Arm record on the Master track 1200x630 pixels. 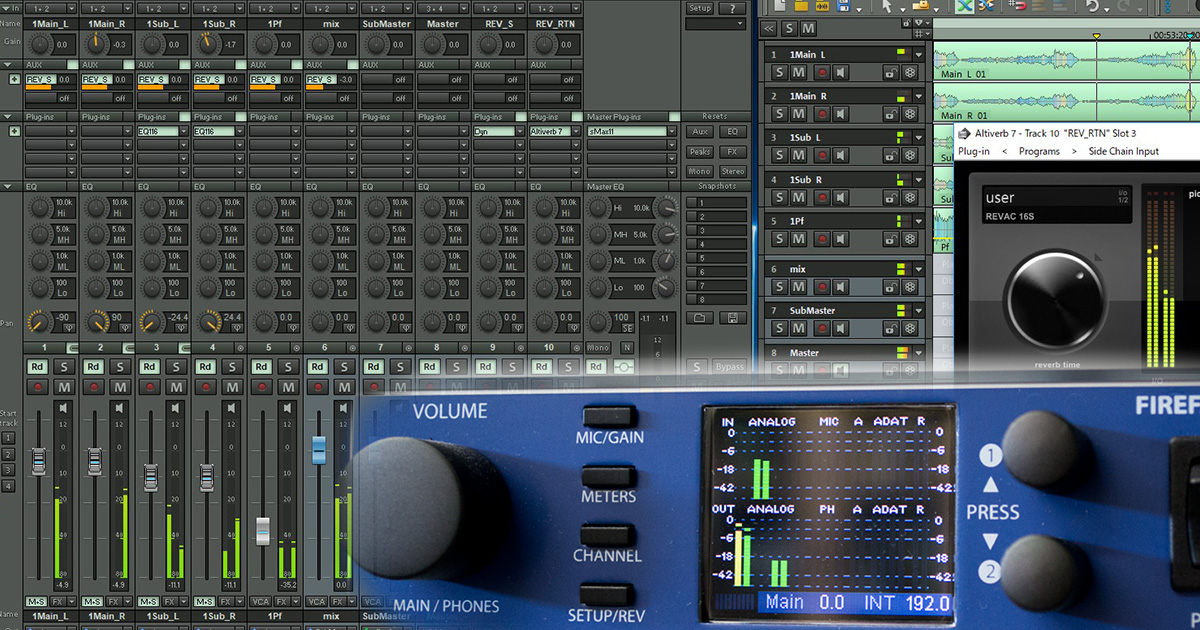(x=822, y=371)
